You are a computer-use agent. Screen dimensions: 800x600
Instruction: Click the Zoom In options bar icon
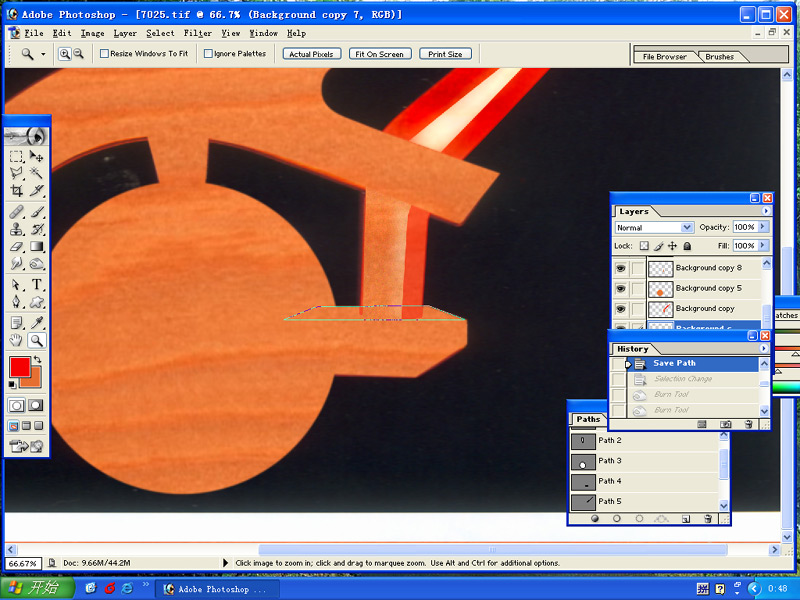click(x=64, y=54)
